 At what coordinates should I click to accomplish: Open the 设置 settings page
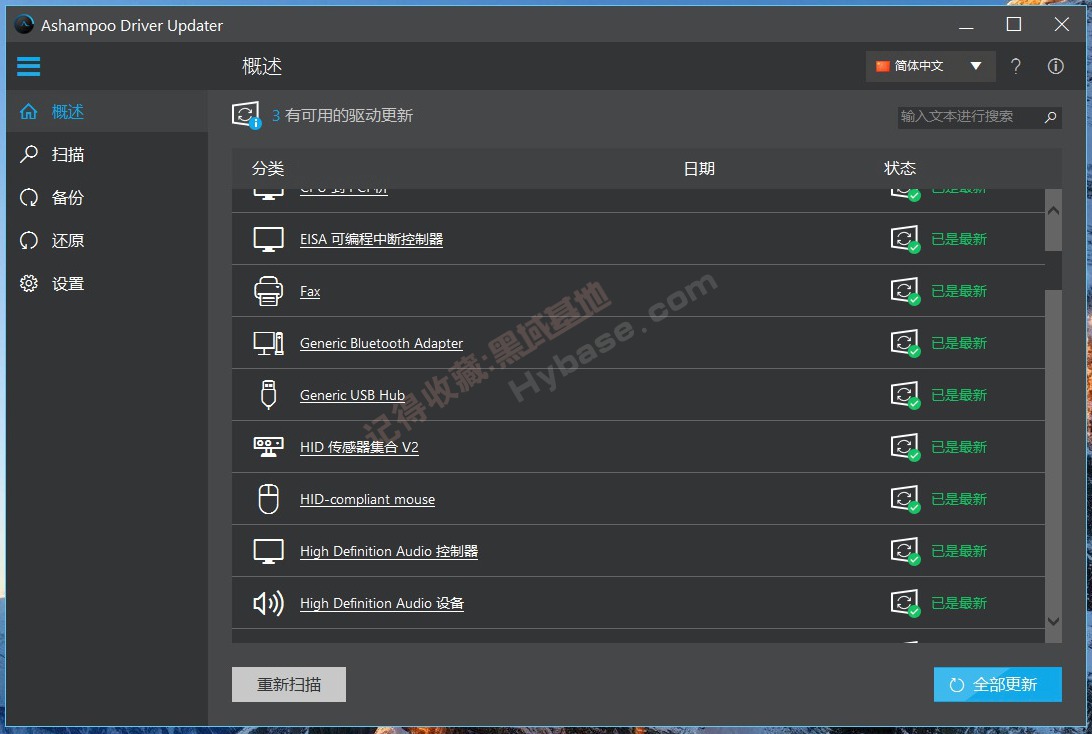click(107, 284)
